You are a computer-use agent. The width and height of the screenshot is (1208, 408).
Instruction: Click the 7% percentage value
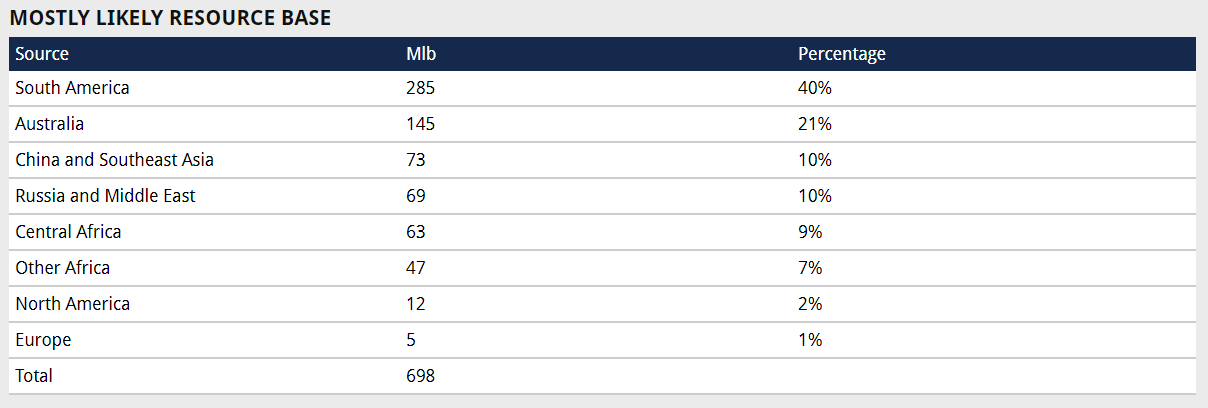pyautogui.click(x=810, y=268)
